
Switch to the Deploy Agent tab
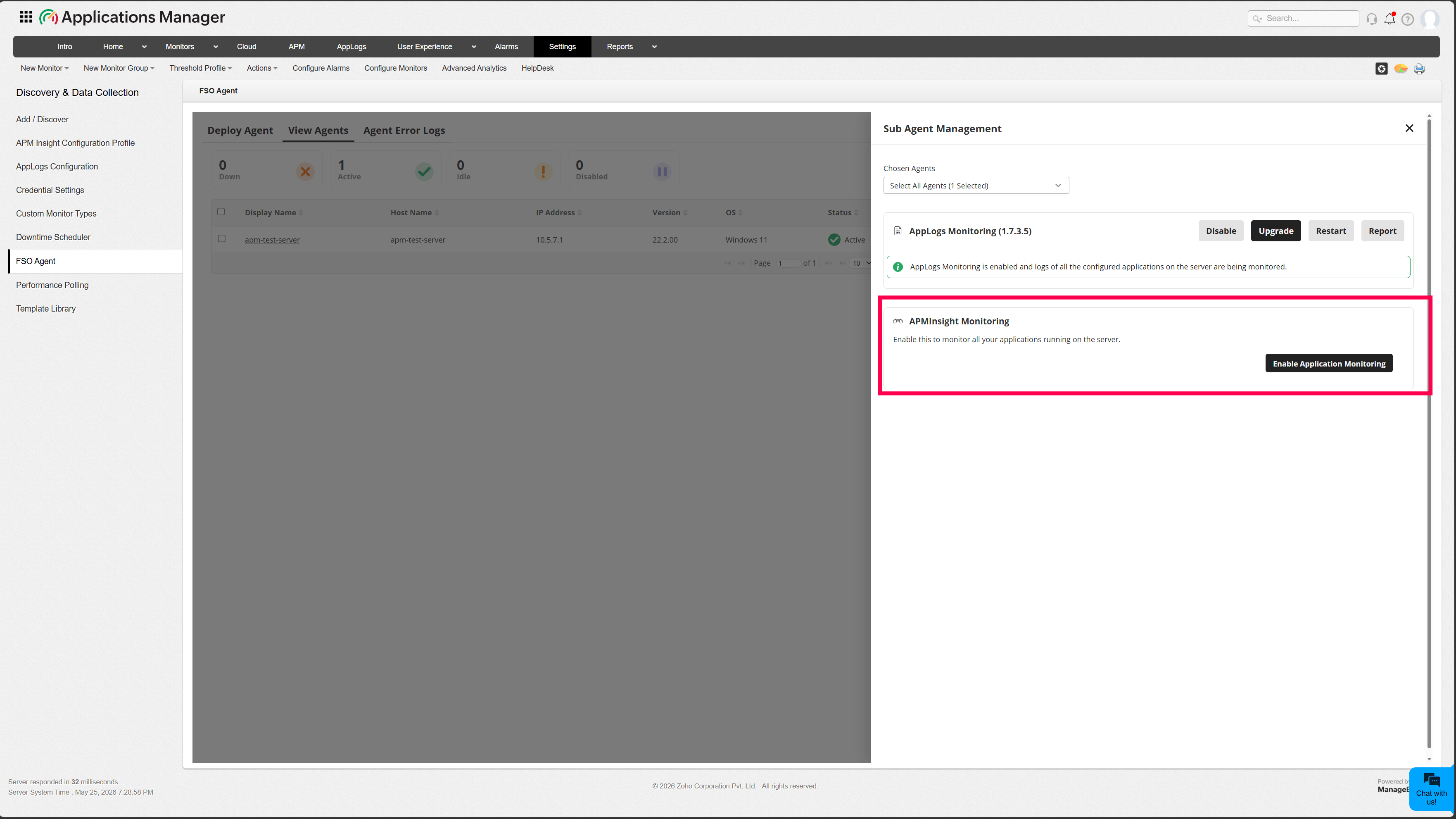pyautogui.click(x=240, y=131)
